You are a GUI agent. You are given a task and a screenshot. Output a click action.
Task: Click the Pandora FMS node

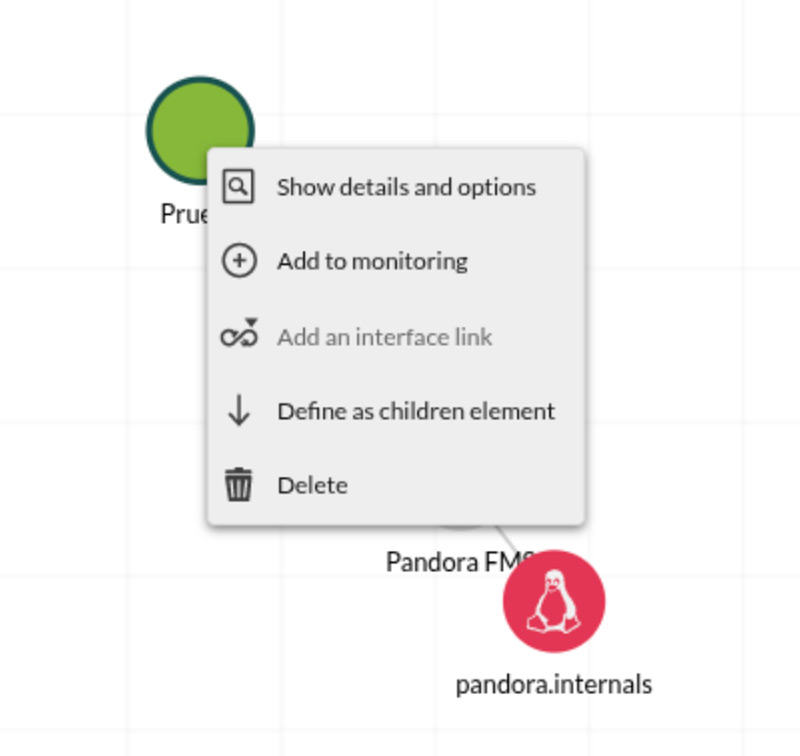[463, 520]
